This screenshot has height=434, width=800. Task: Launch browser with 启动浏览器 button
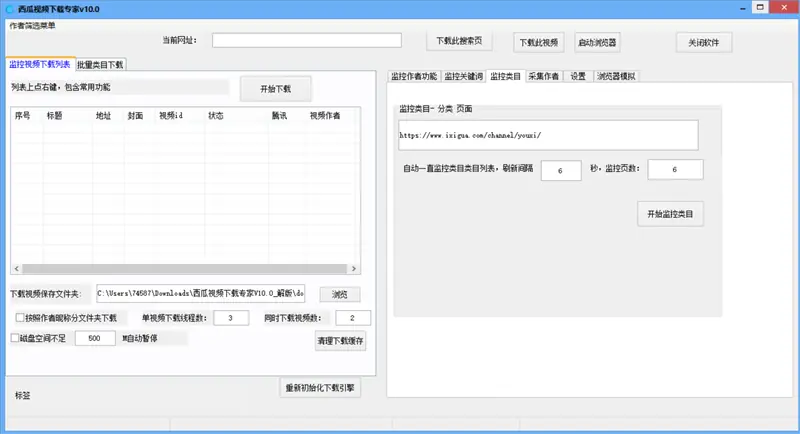[x=597, y=42]
